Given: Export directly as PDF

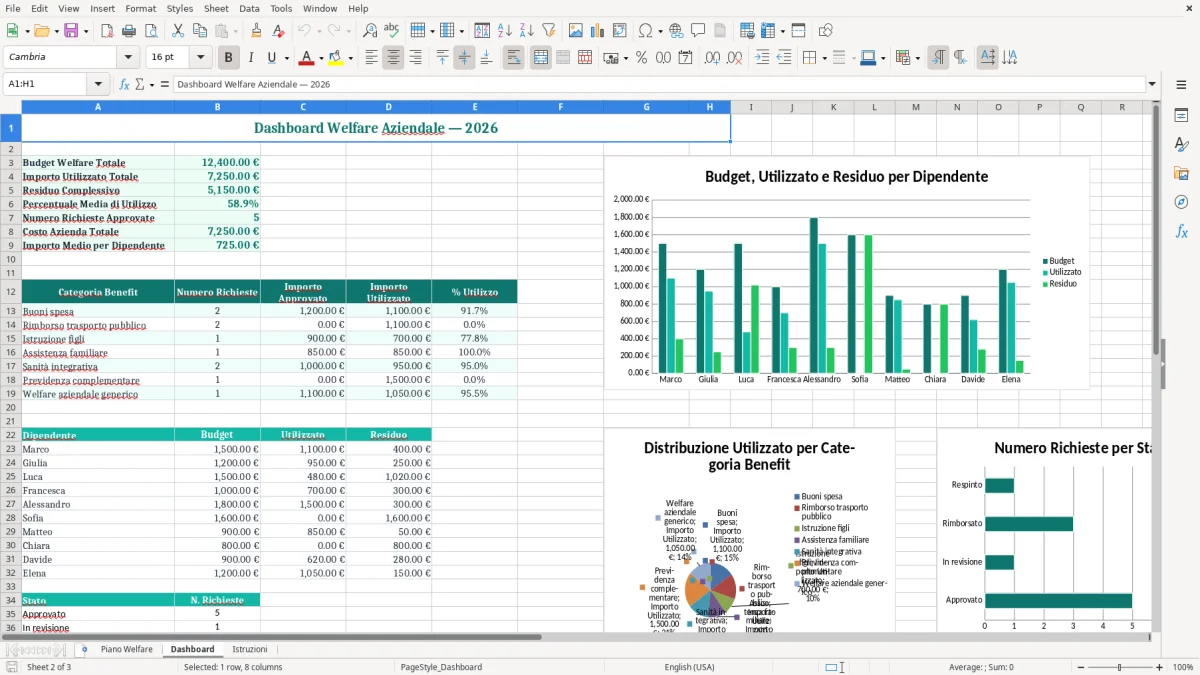Looking at the screenshot, I should tap(107, 31).
